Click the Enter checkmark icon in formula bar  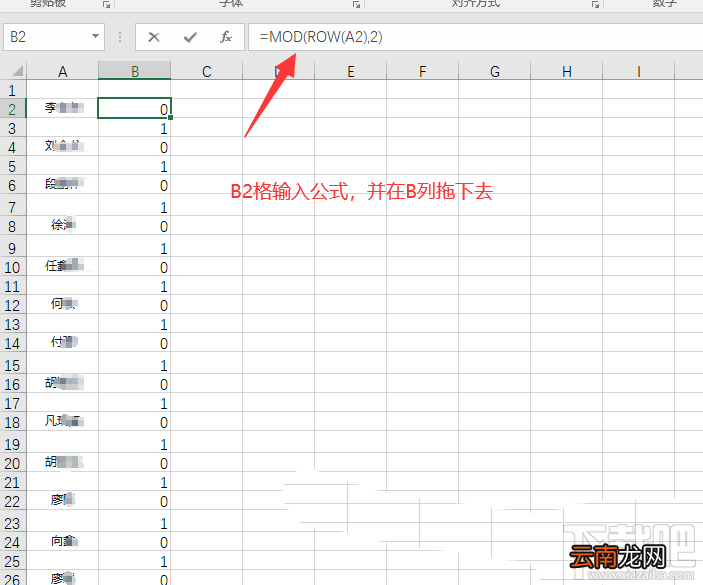click(190, 37)
